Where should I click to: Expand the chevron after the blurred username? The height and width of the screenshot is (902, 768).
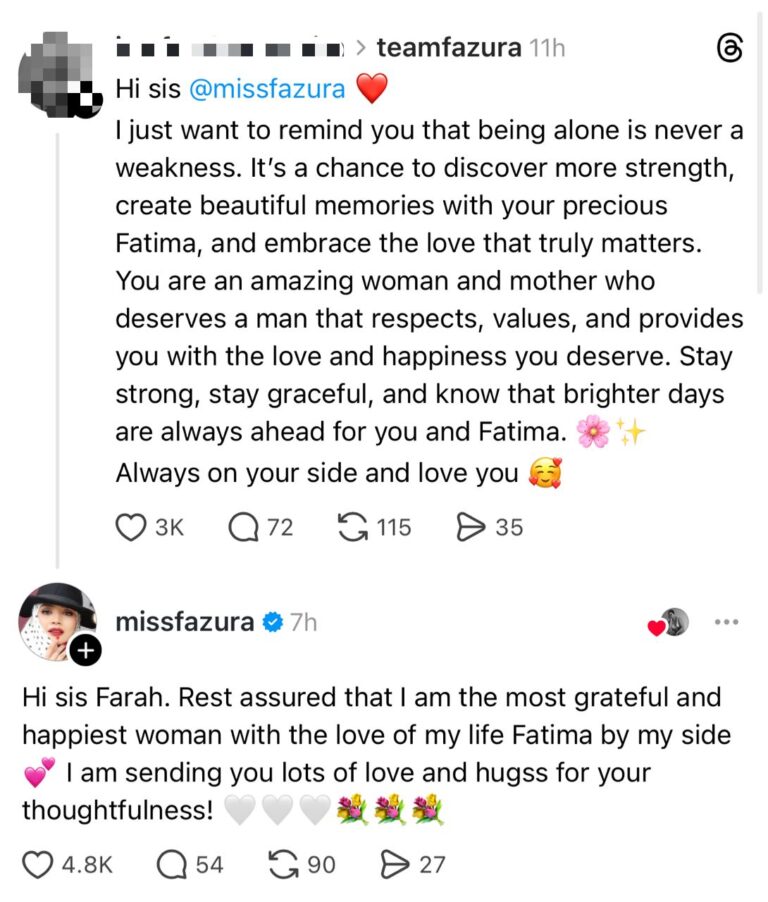364,46
